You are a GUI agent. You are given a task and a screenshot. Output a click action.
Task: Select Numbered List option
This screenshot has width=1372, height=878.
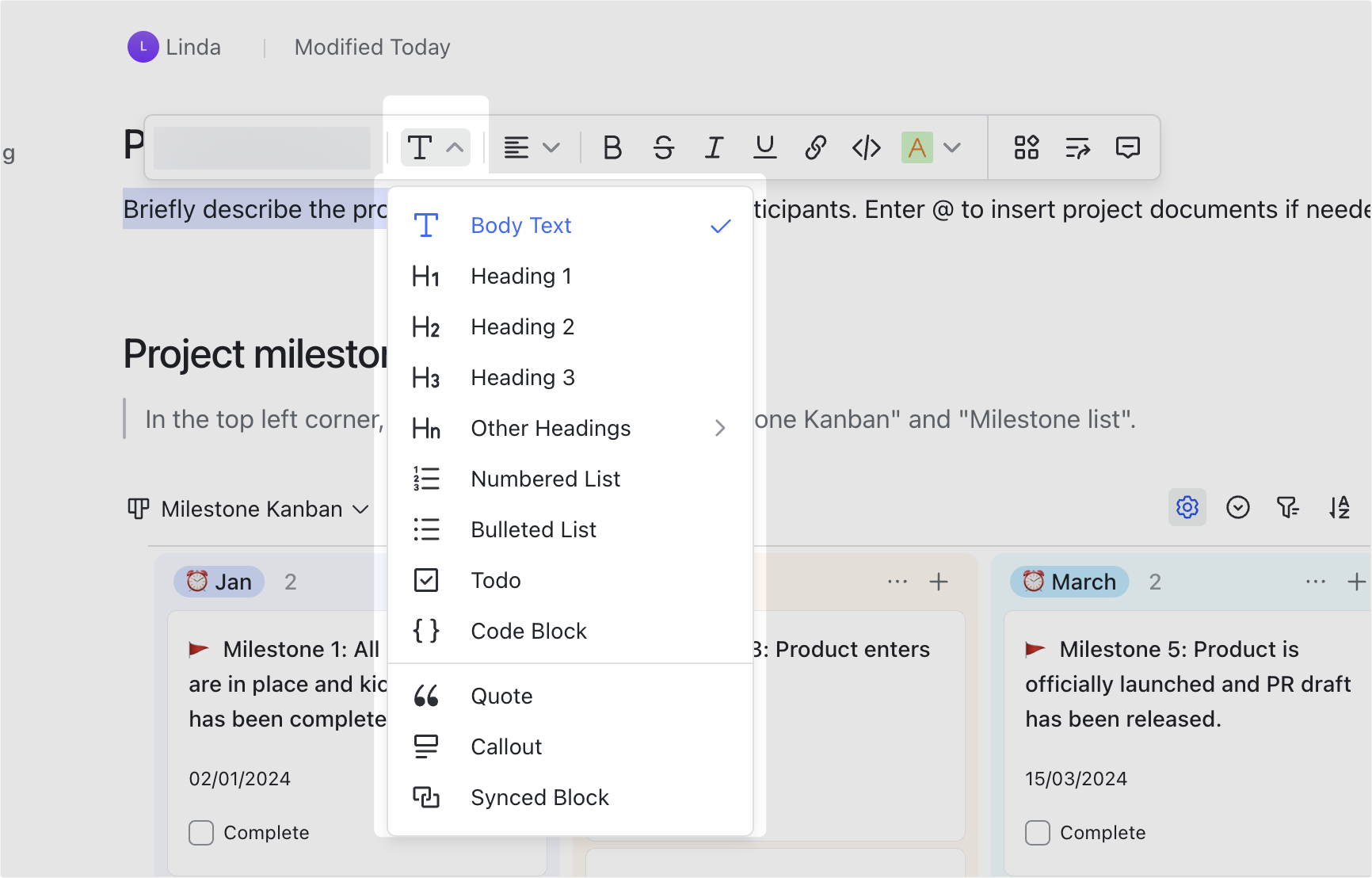pyautogui.click(x=570, y=479)
